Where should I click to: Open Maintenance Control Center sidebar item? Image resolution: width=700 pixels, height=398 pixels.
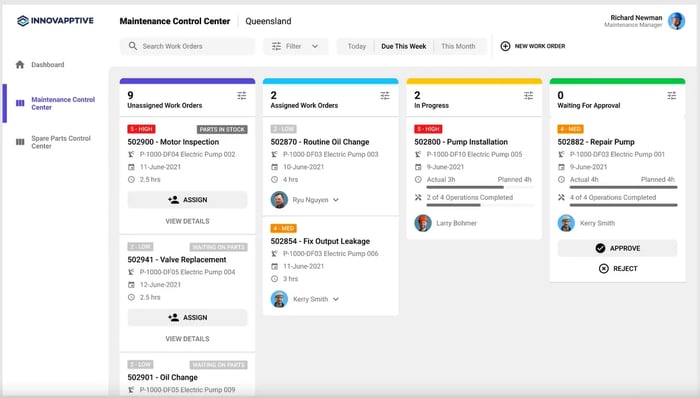63,104
